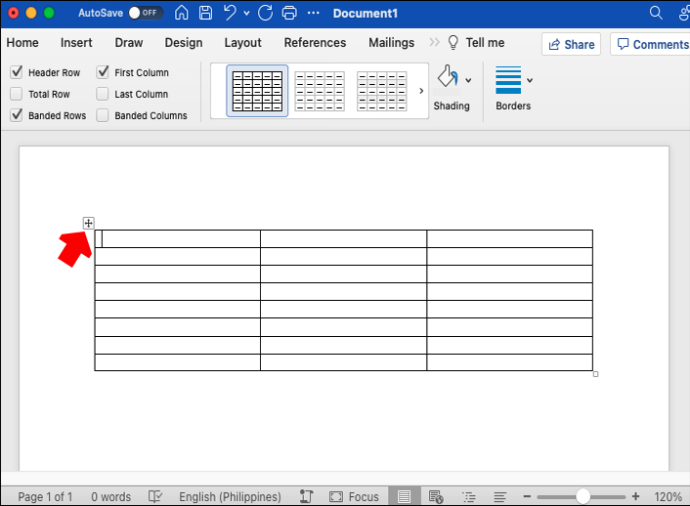Viewport: 690px width, 506px height.
Task: Apply Borders with the borders icon
Action: tap(508, 80)
